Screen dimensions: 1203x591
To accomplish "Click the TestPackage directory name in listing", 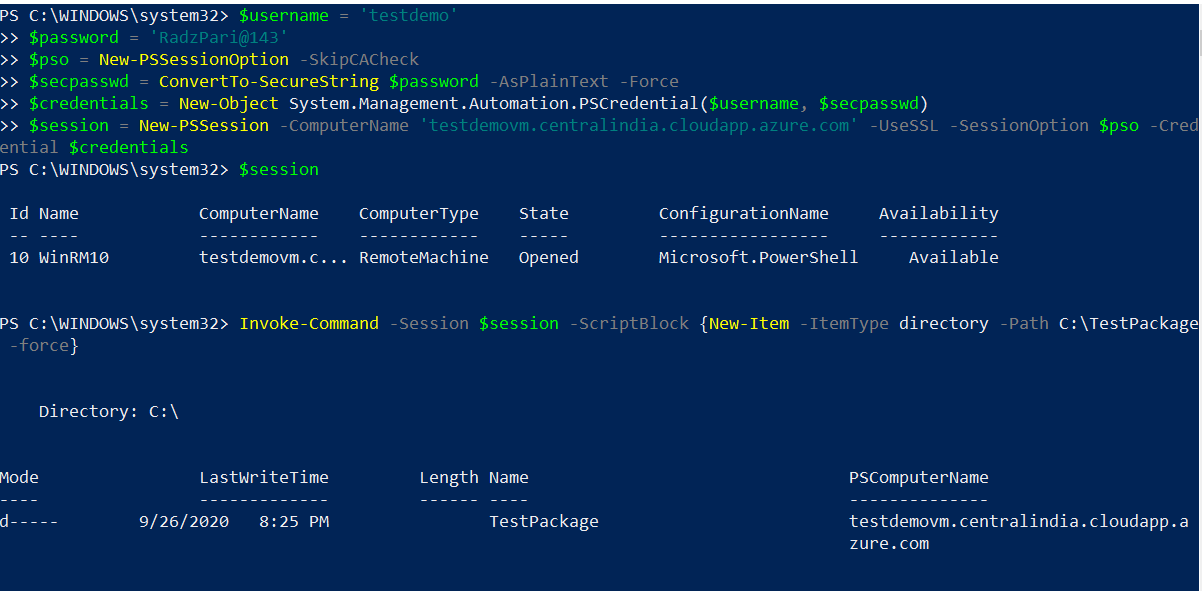I will [543, 521].
